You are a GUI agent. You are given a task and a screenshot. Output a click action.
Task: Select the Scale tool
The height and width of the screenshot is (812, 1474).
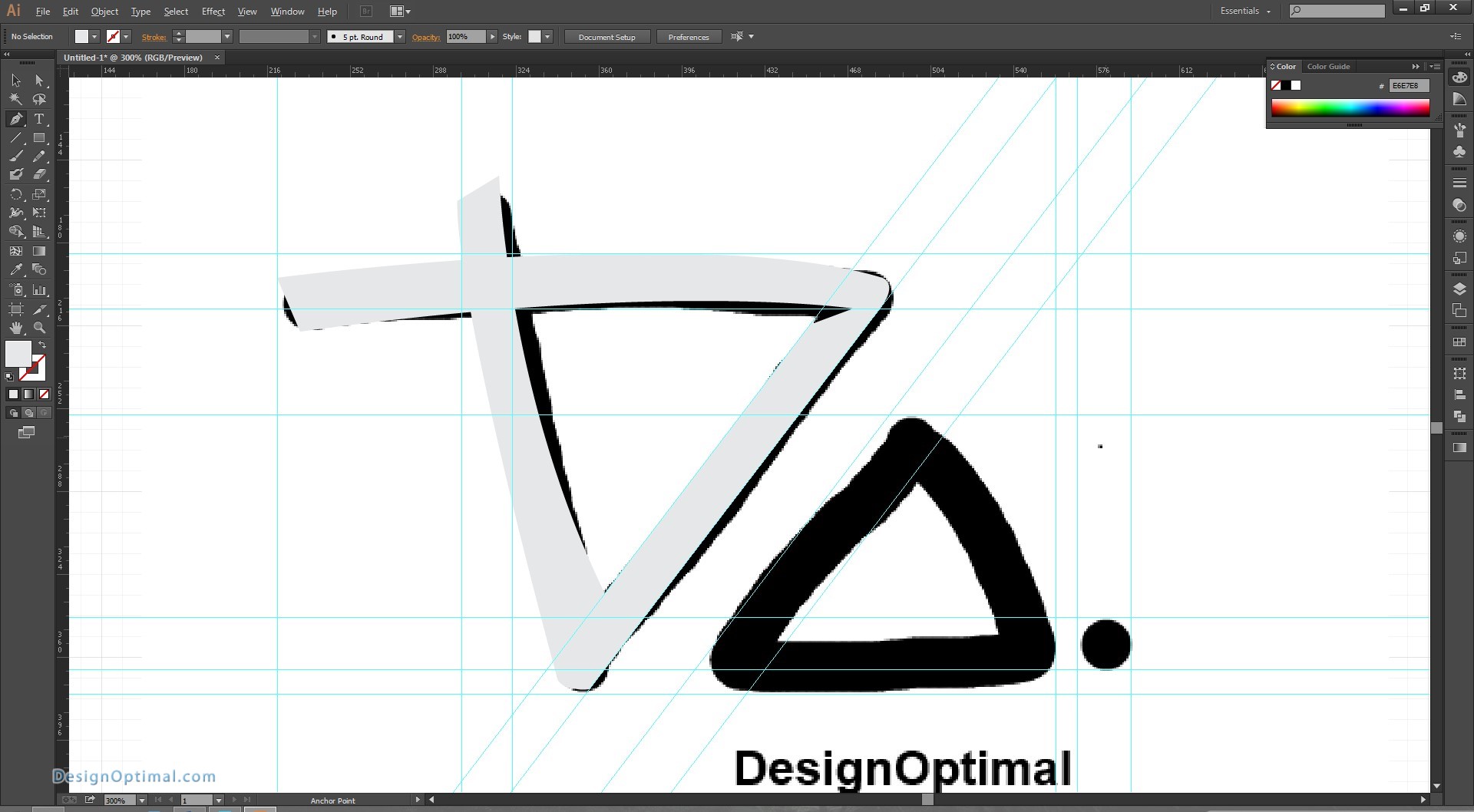(40, 194)
